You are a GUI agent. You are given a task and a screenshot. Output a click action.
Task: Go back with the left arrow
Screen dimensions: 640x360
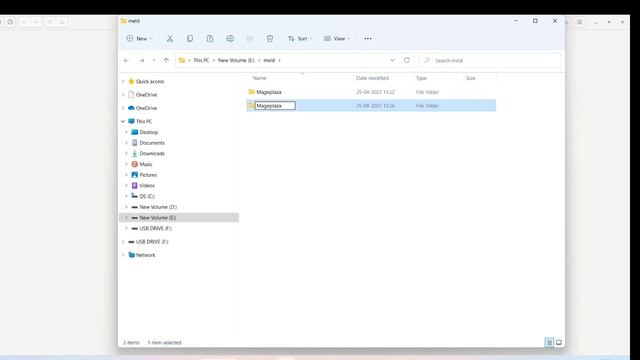click(x=126, y=60)
